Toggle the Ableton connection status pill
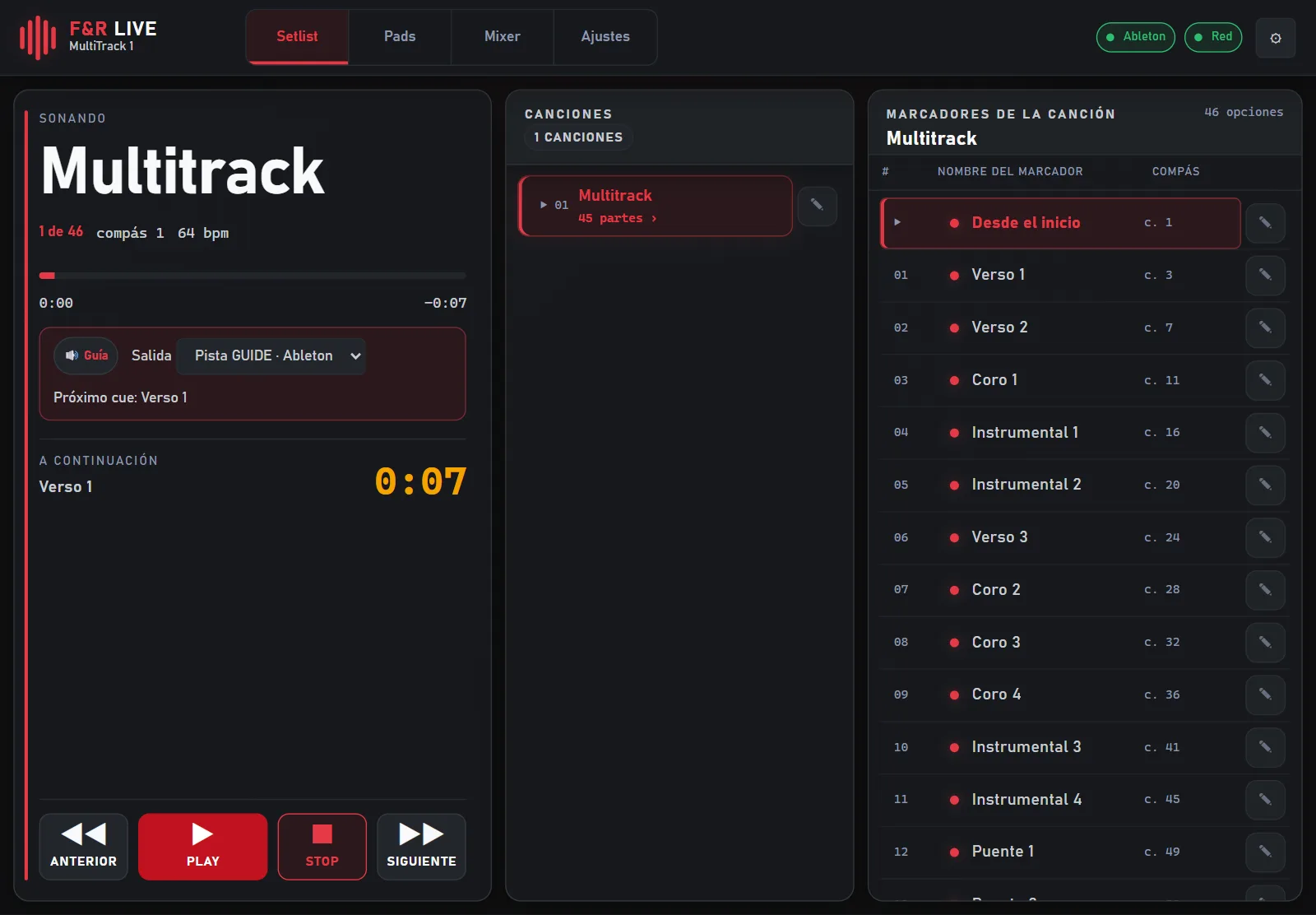Viewport: 1316px width, 915px height. click(x=1135, y=37)
